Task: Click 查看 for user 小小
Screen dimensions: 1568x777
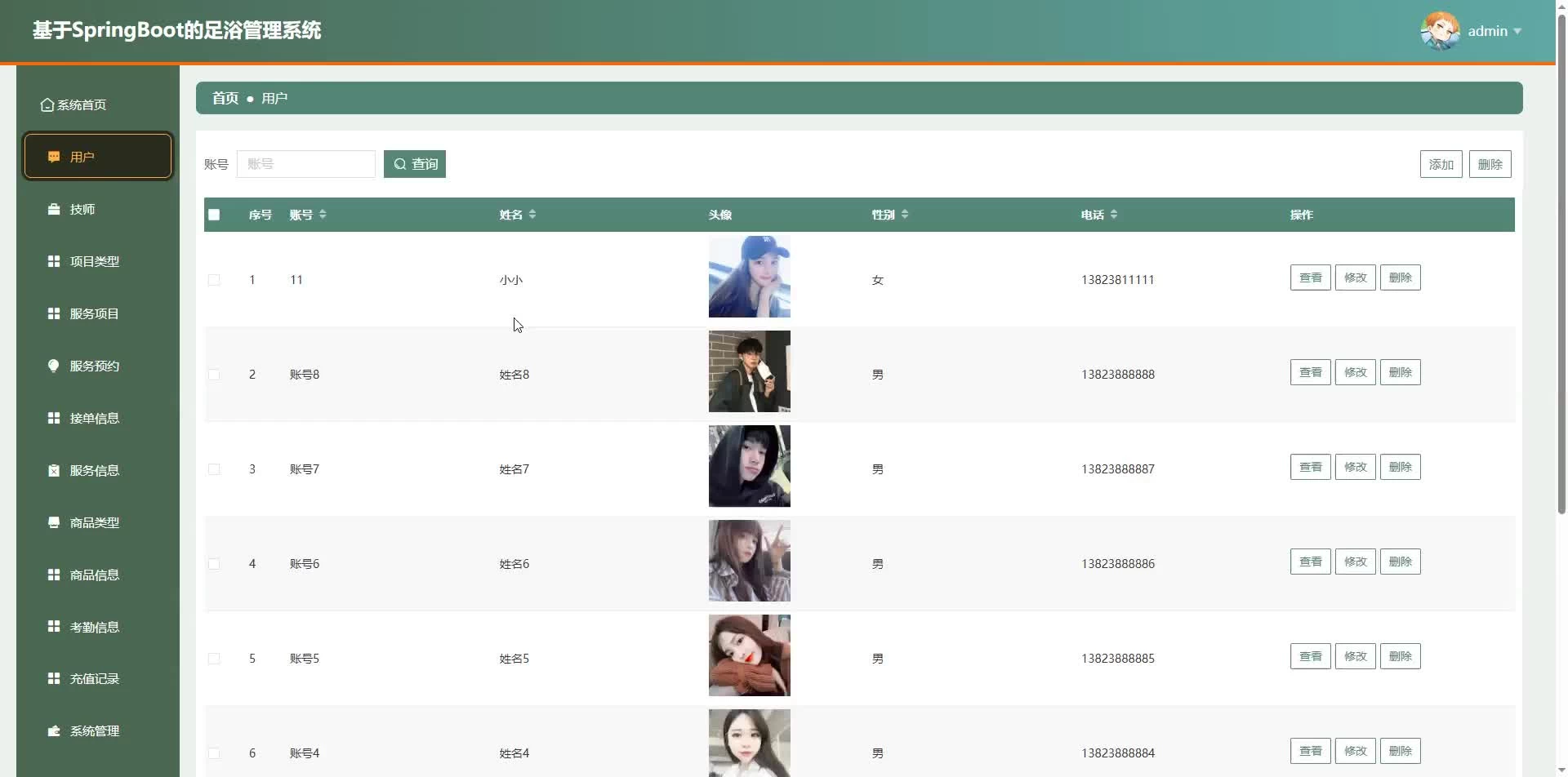Action: pos(1310,277)
